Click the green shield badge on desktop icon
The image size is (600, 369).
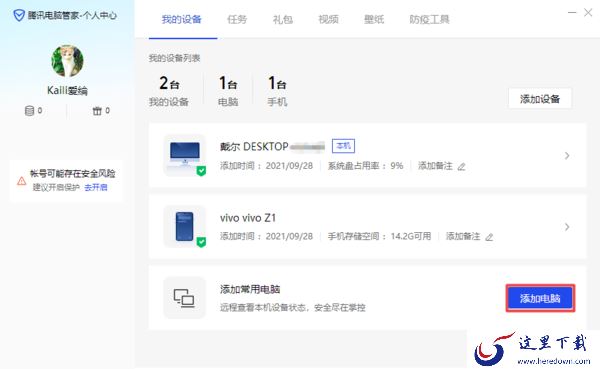(201, 171)
